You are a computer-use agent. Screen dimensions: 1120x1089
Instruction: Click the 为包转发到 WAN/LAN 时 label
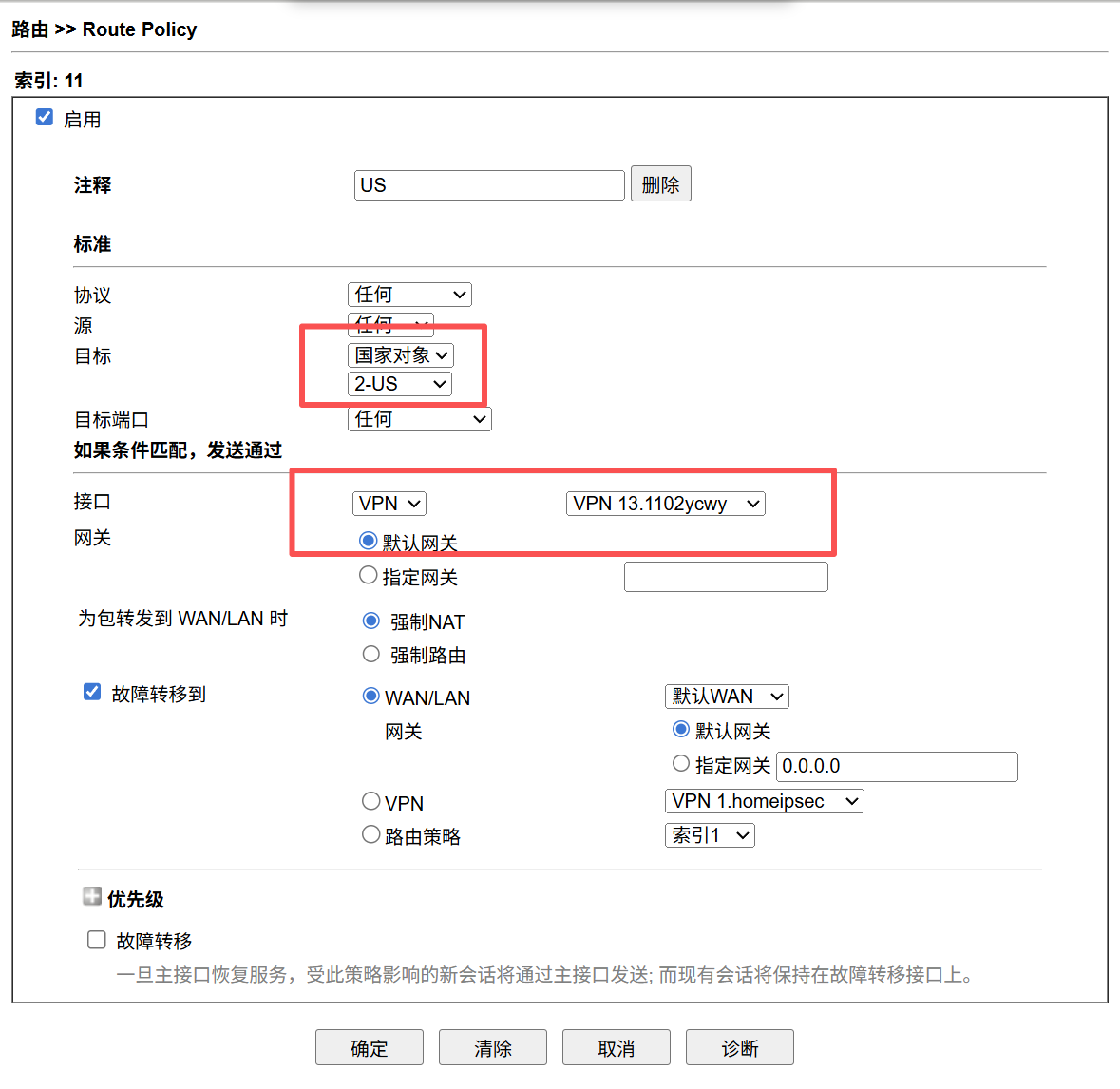pos(182,618)
